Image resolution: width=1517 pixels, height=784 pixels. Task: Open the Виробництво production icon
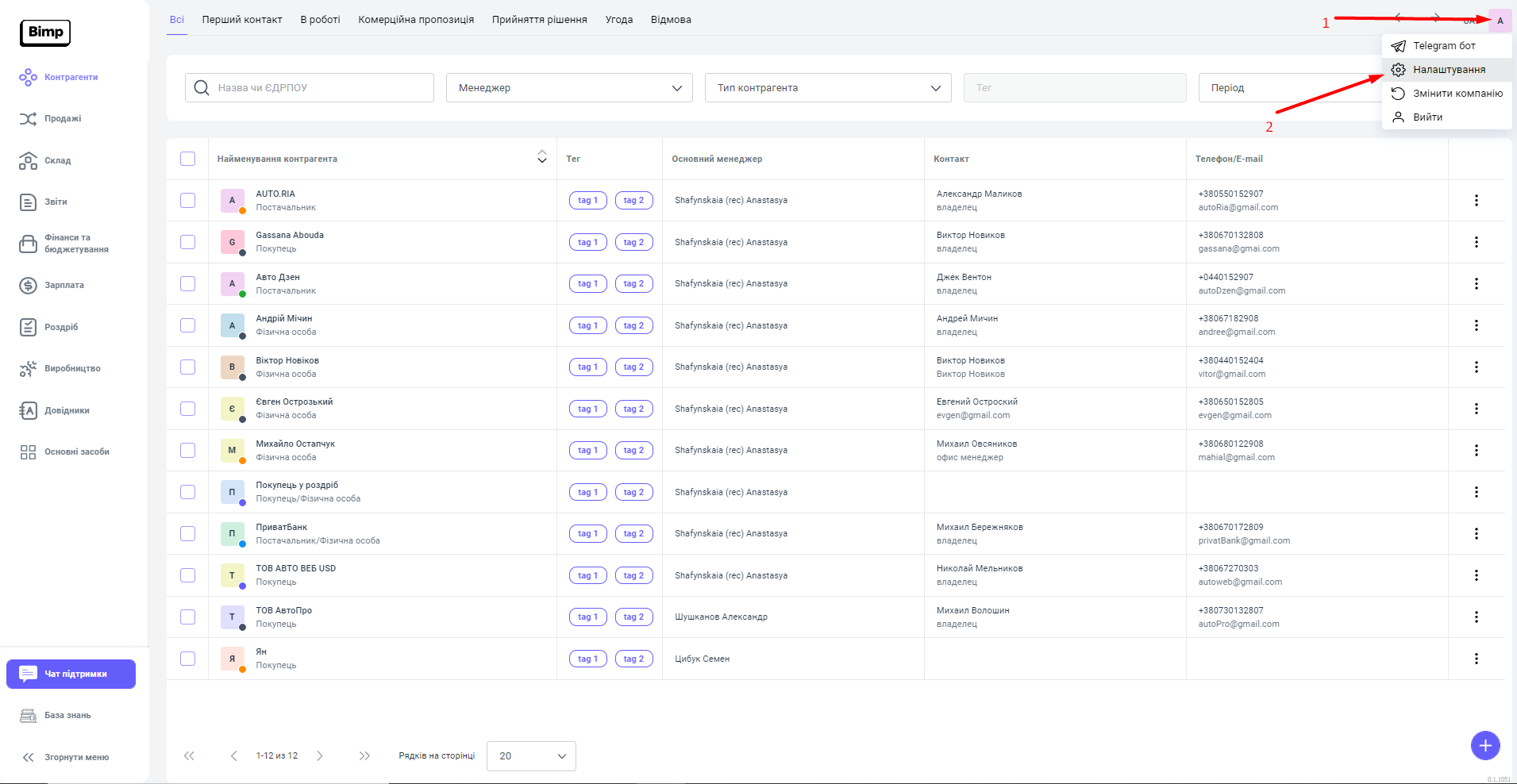click(28, 369)
